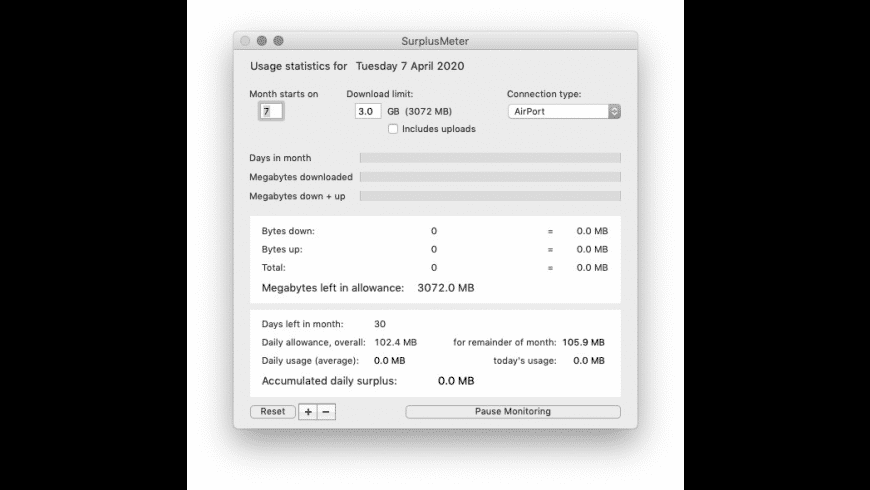Click the Download limit 3.0 field
This screenshot has height=490, width=870.
pyautogui.click(x=368, y=112)
